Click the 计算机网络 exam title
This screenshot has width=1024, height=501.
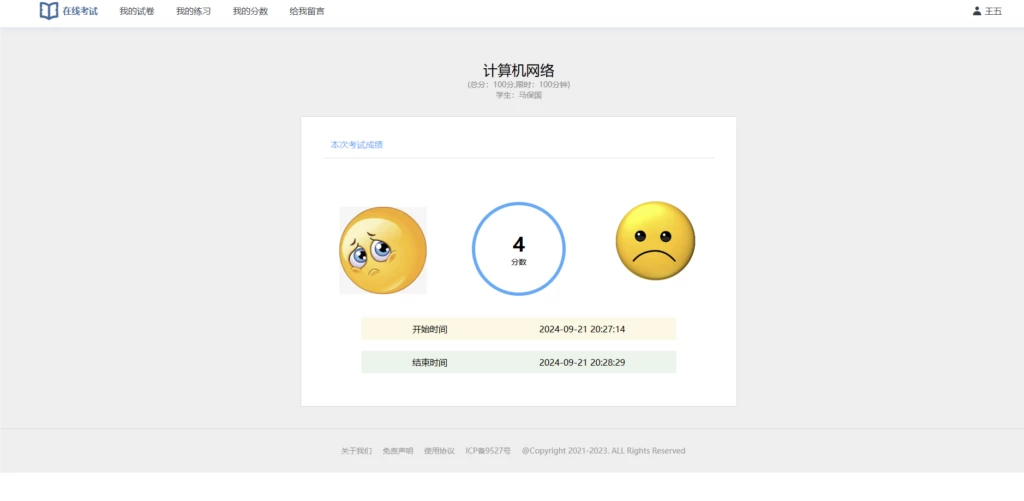click(518, 70)
